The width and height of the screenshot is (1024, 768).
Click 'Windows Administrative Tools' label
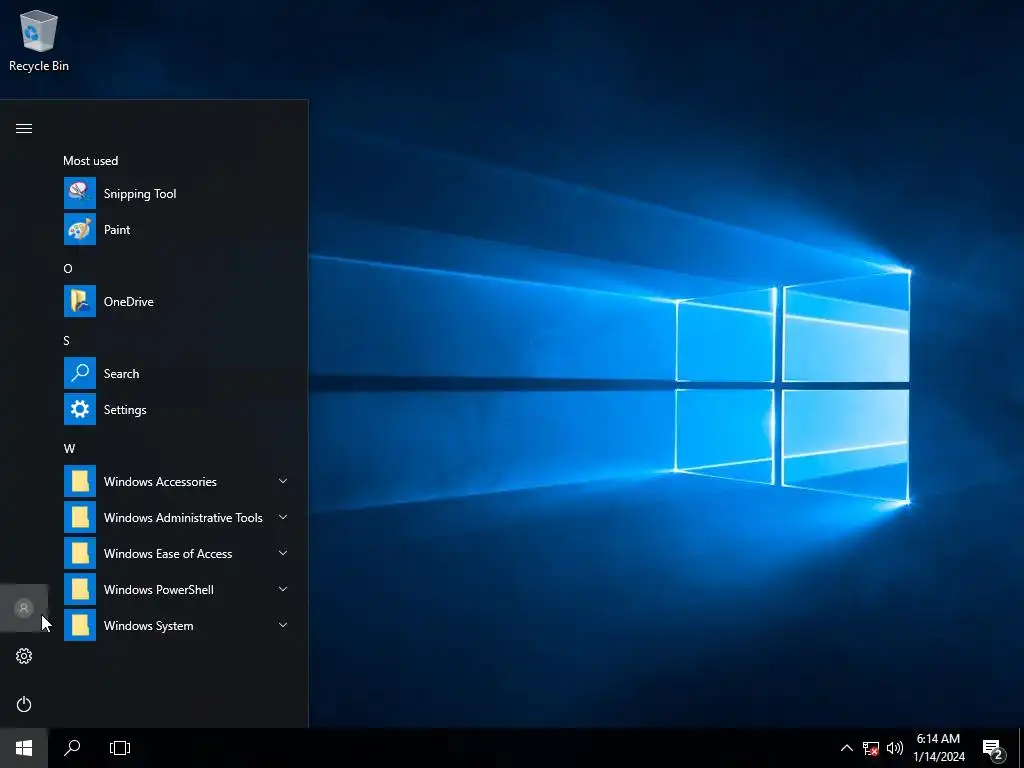(183, 518)
